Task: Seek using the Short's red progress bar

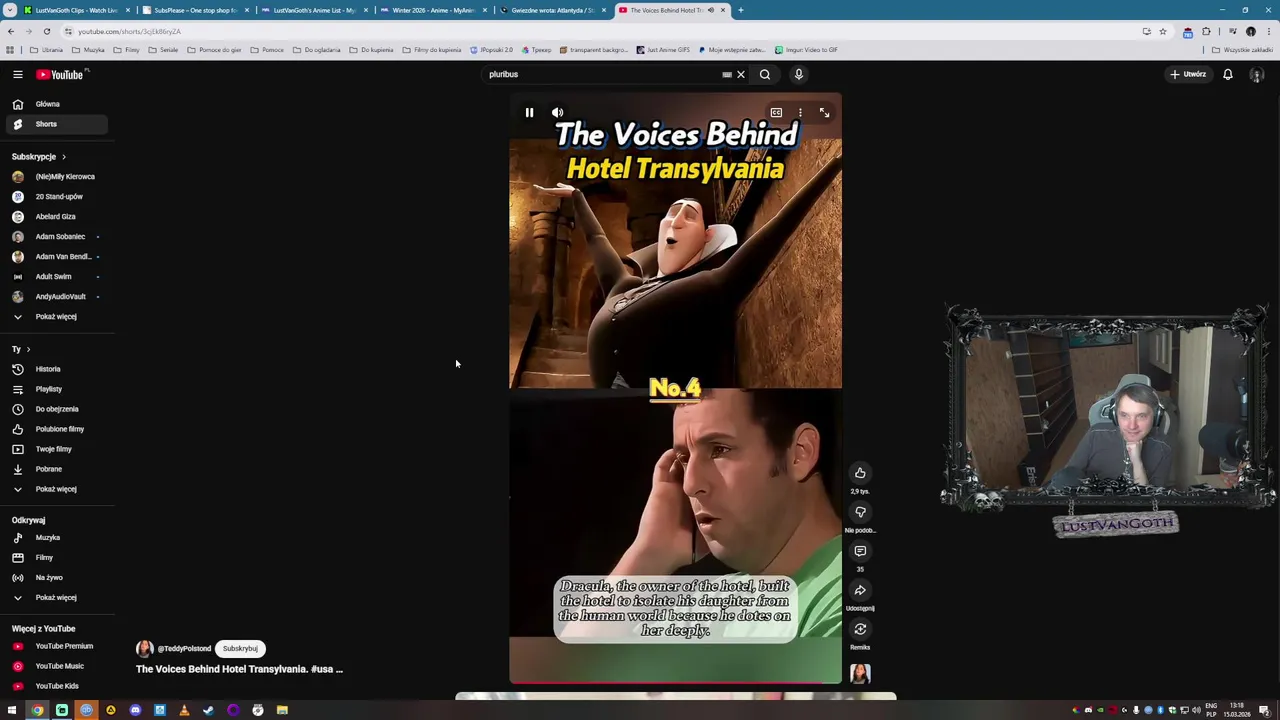Action: pos(675,683)
